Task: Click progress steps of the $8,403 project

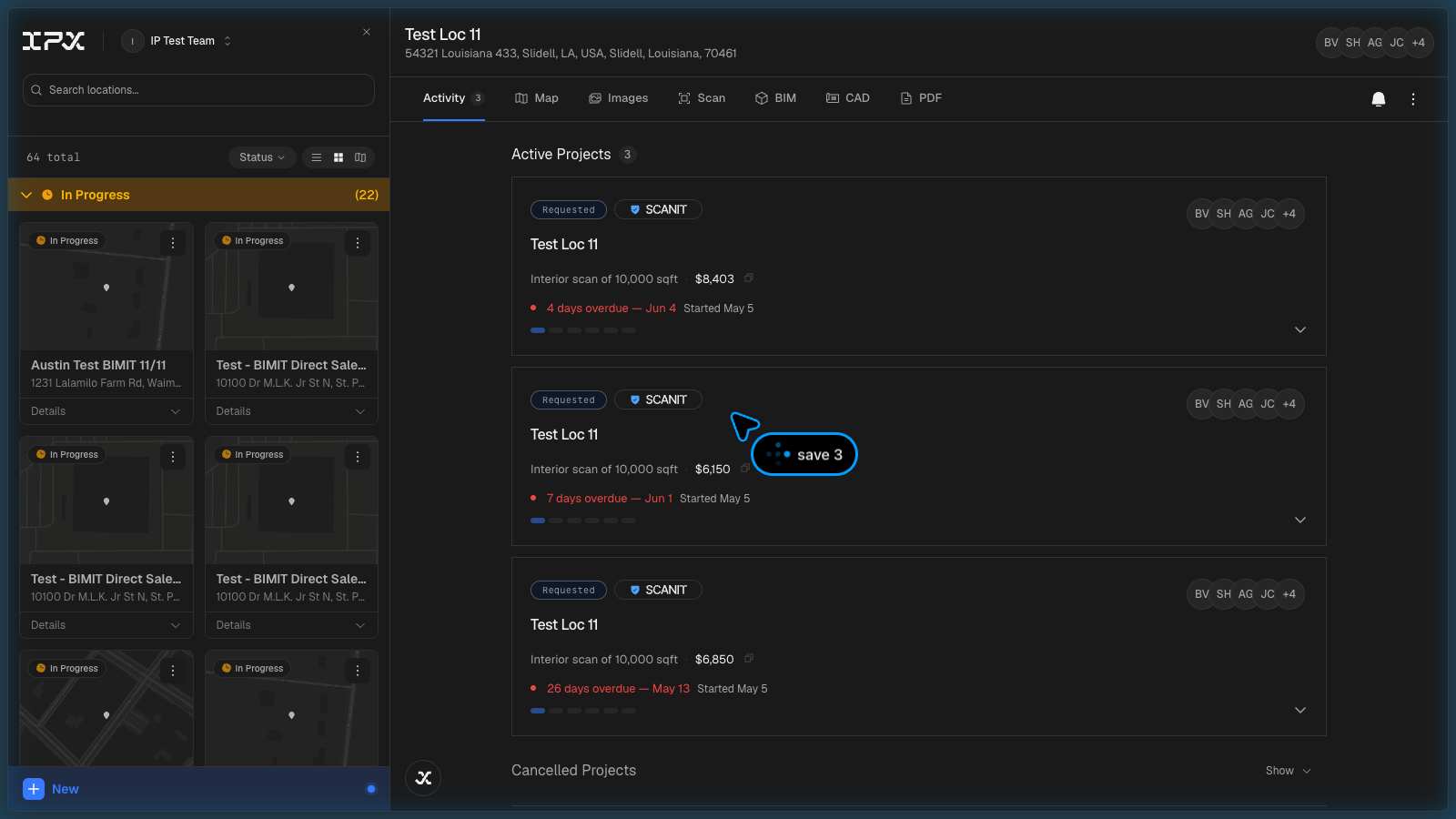Action: [583, 330]
